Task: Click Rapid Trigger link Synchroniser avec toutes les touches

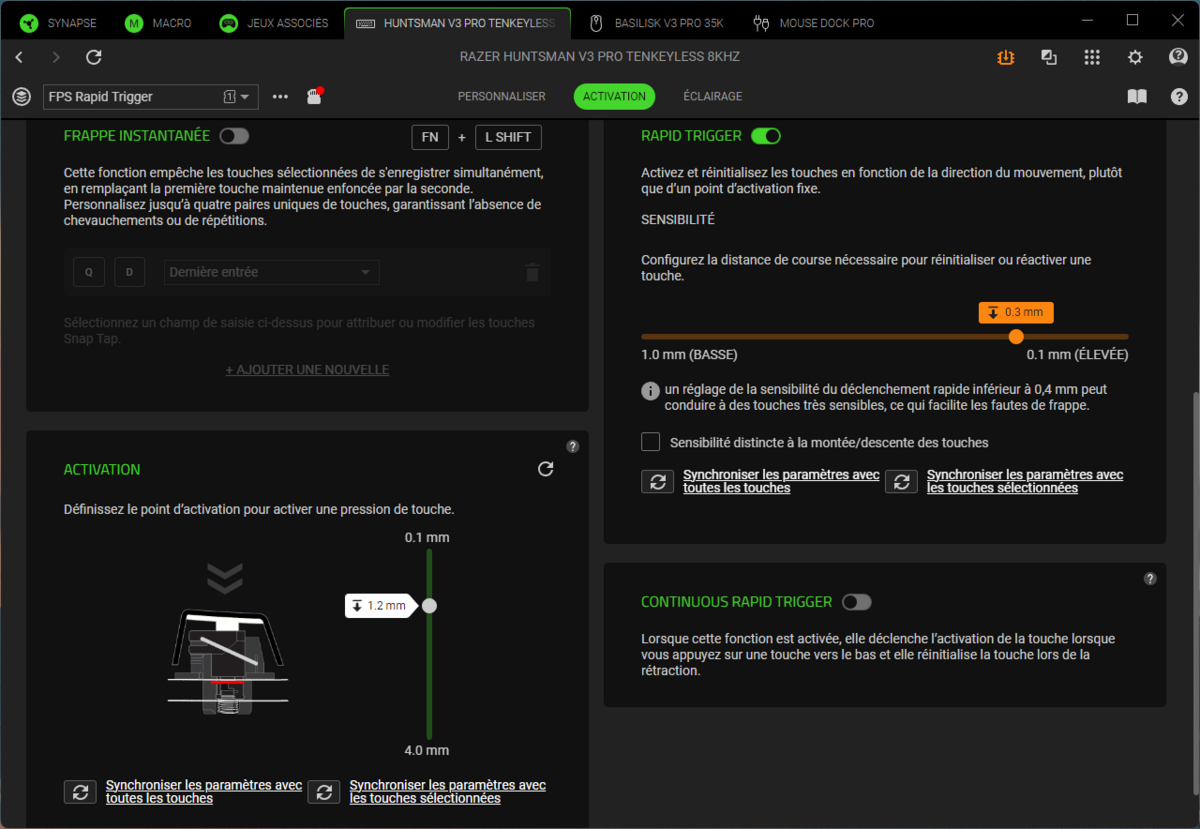Action: coord(782,481)
